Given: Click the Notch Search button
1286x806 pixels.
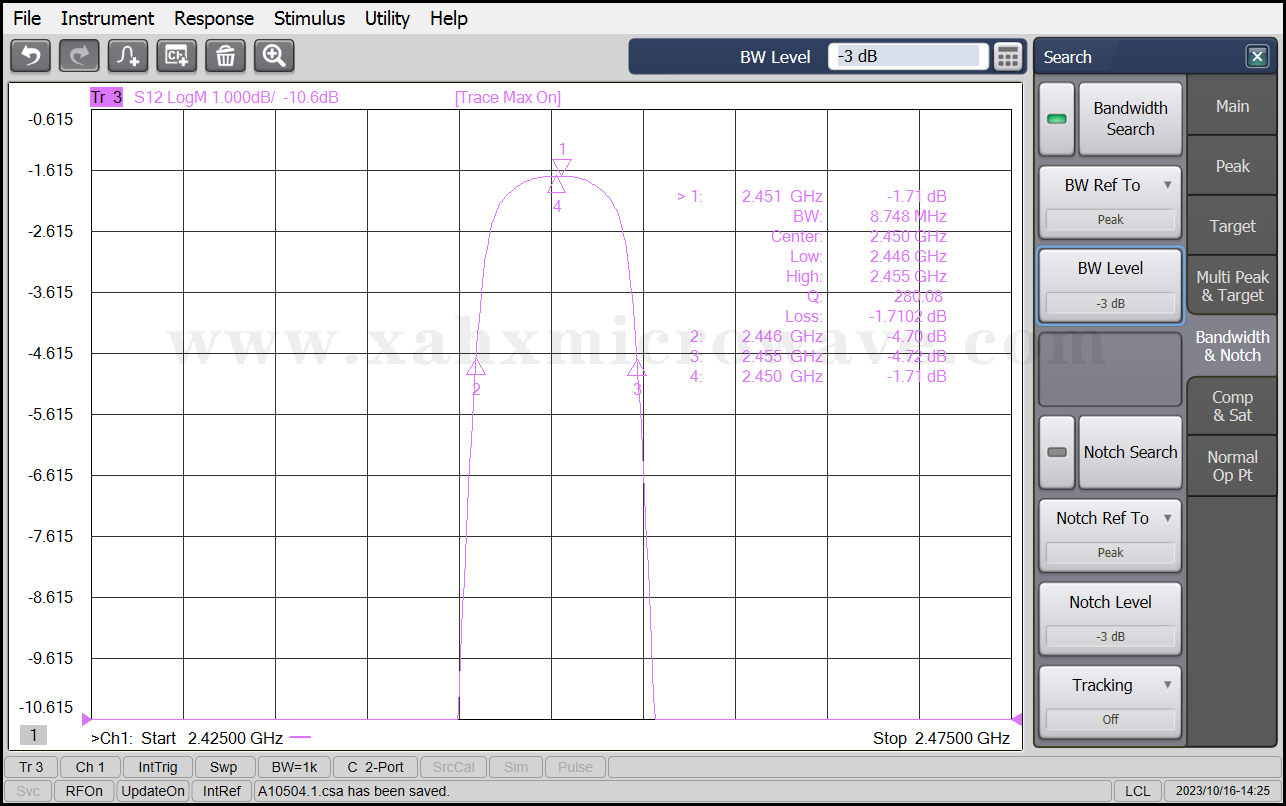Looking at the screenshot, I should tap(1130, 452).
